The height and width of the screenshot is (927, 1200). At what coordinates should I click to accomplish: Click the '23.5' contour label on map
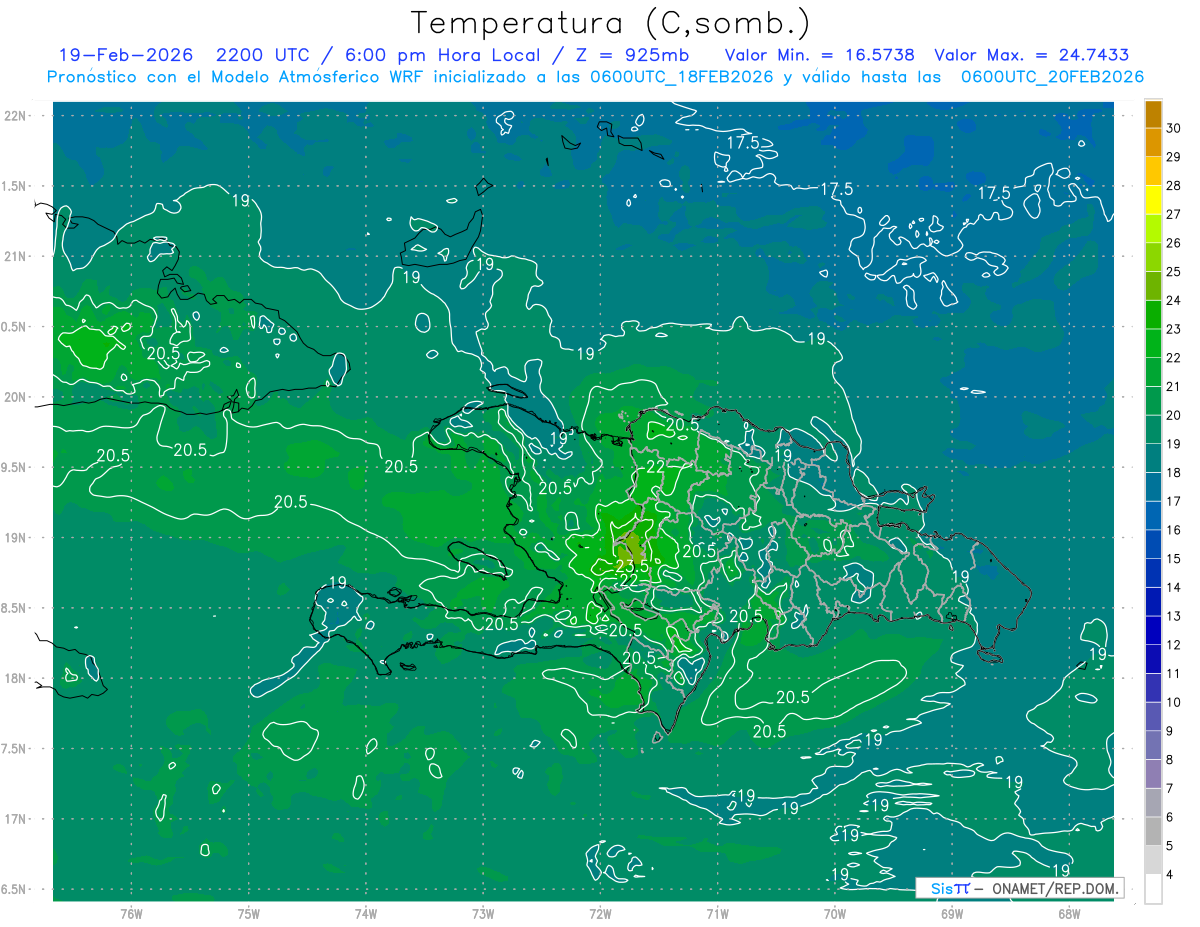[631, 565]
